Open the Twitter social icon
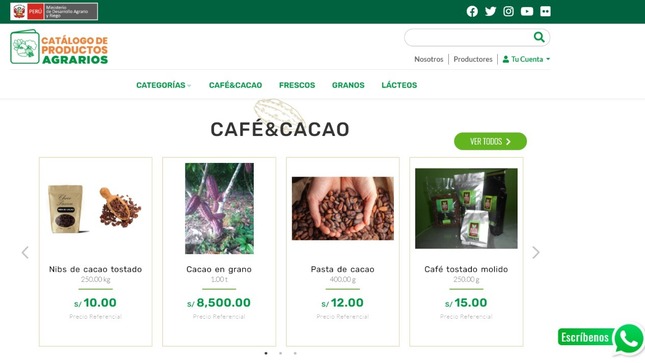 pyautogui.click(x=490, y=12)
